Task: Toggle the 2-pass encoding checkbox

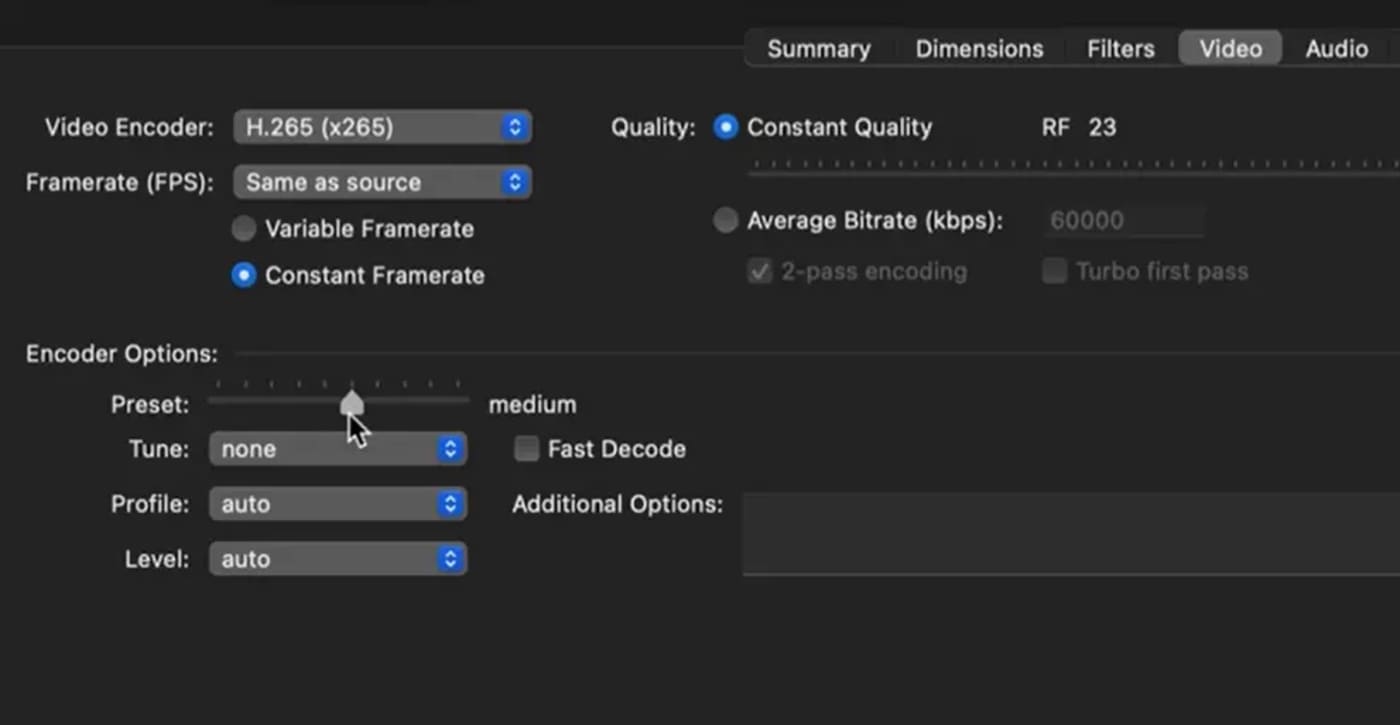Action: click(x=759, y=271)
